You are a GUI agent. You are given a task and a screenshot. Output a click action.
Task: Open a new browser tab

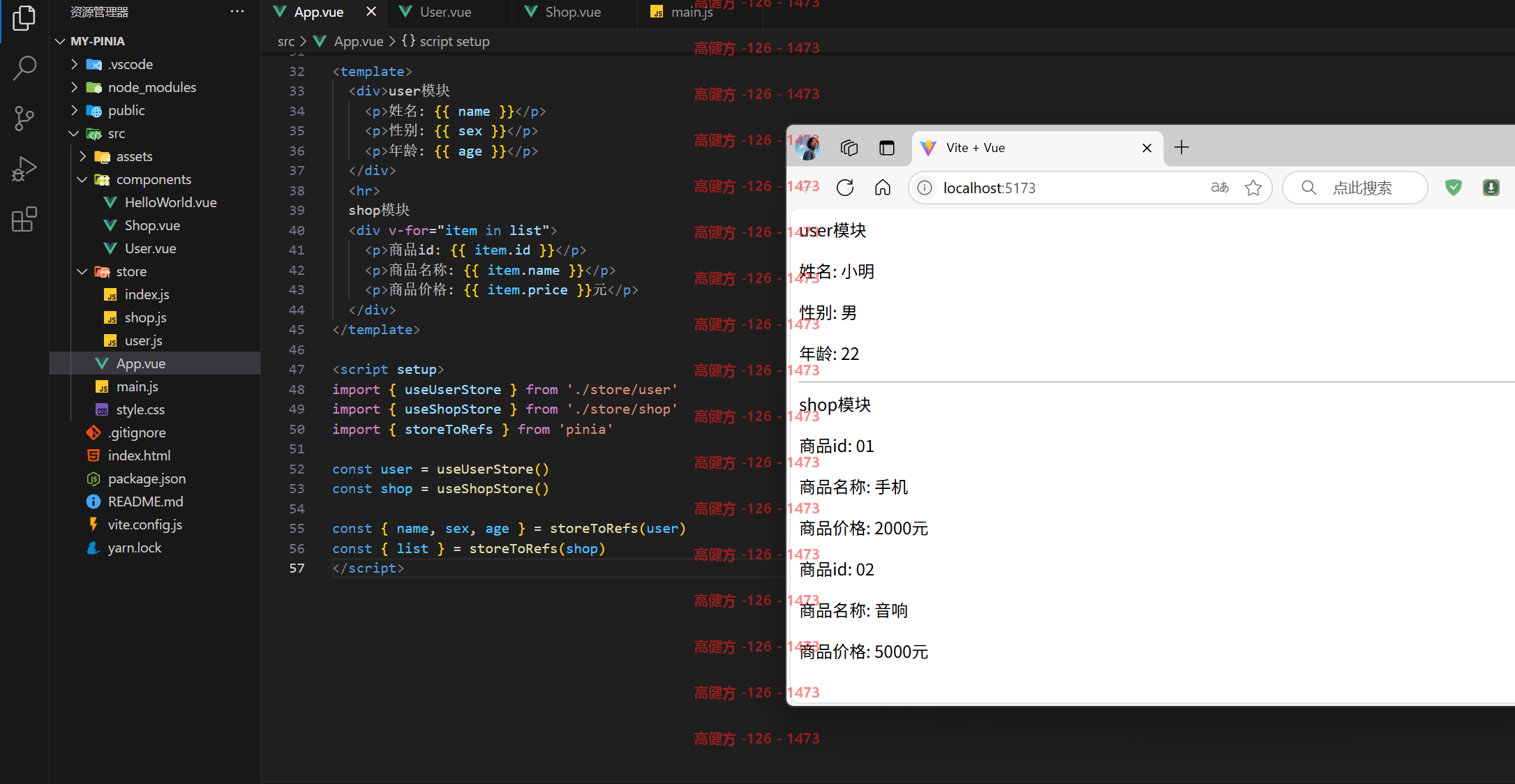click(1181, 147)
